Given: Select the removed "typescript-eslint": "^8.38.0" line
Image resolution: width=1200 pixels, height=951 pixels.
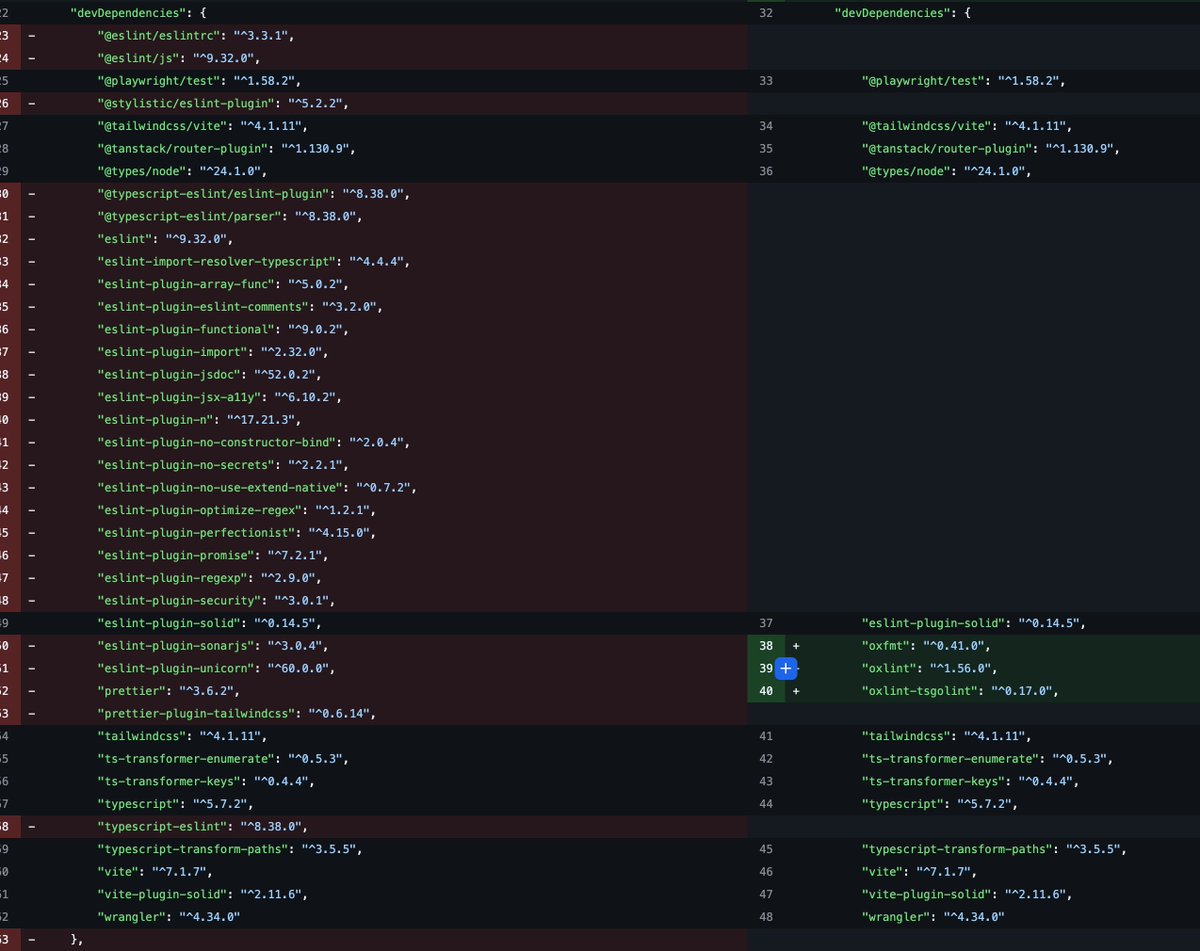Looking at the screenshot, I should coord(374,826).
